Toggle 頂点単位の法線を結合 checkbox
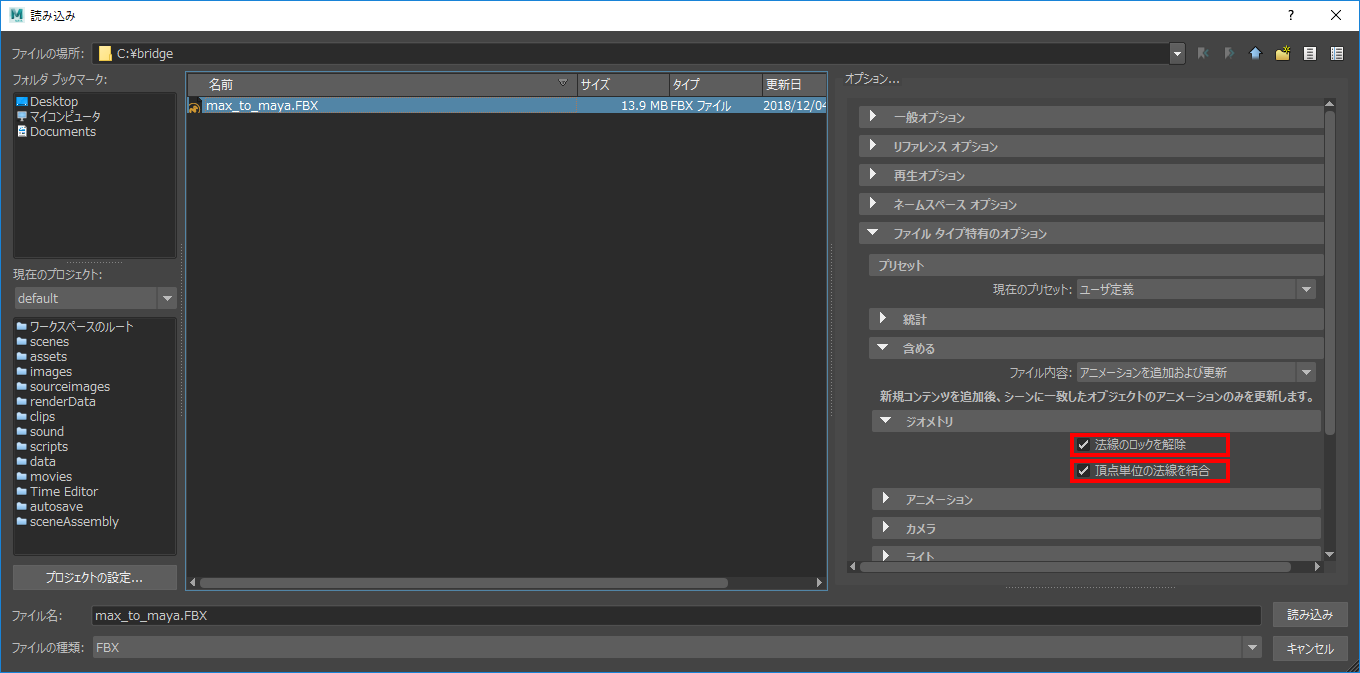The width and height of the screenshot is (1360, 673). point(1083,470)
